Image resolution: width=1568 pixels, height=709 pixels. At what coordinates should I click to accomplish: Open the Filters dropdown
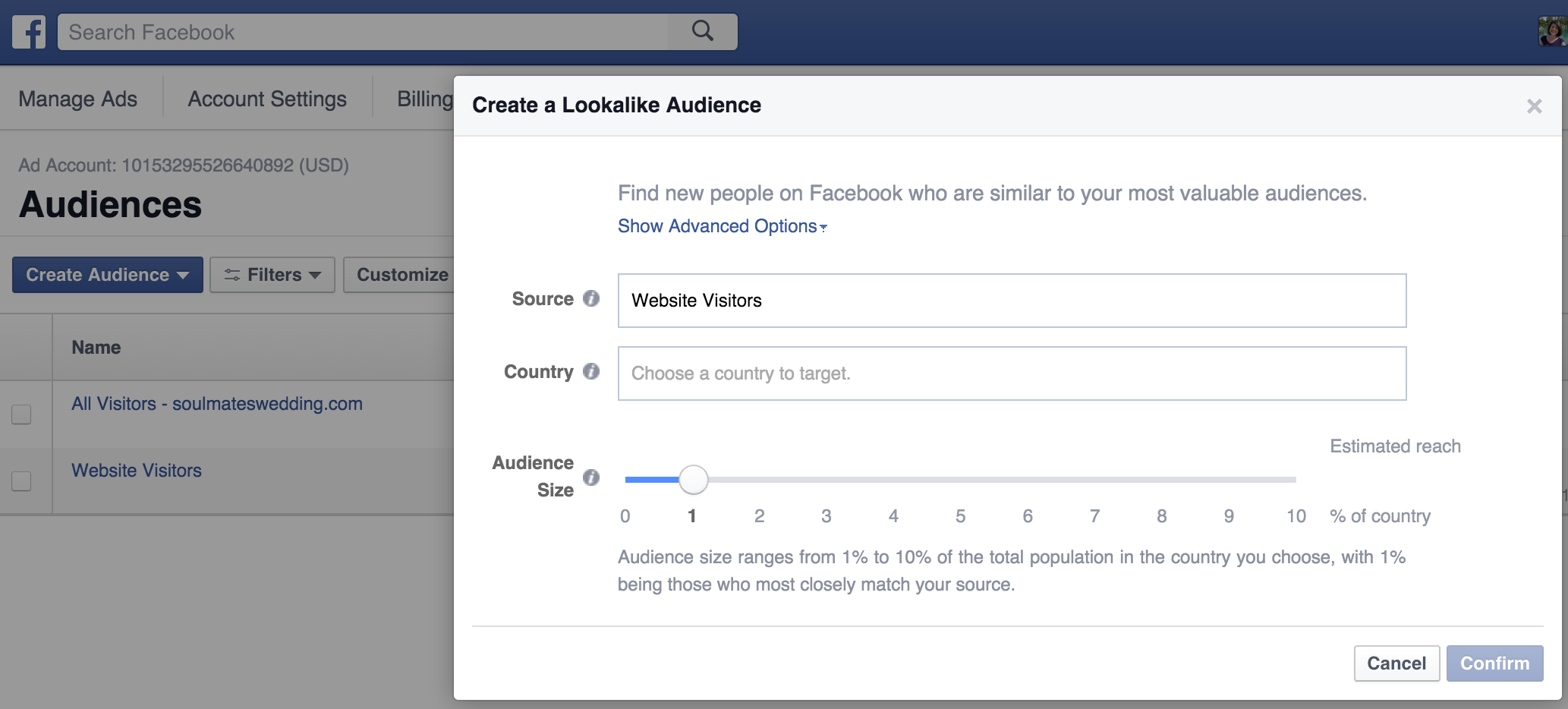tap(272, 275)
